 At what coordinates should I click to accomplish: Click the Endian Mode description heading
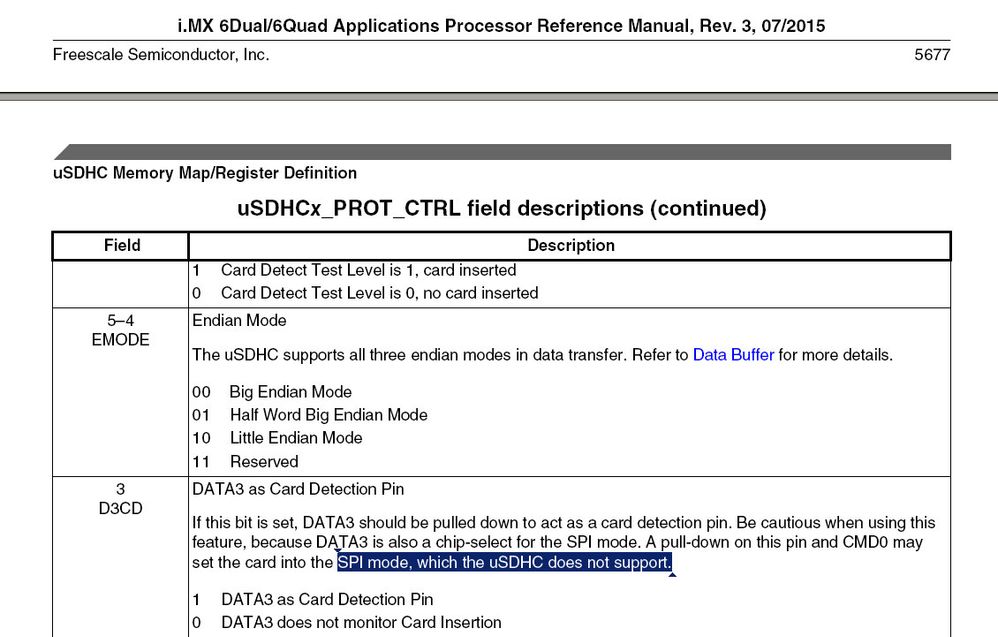point(239,321)
